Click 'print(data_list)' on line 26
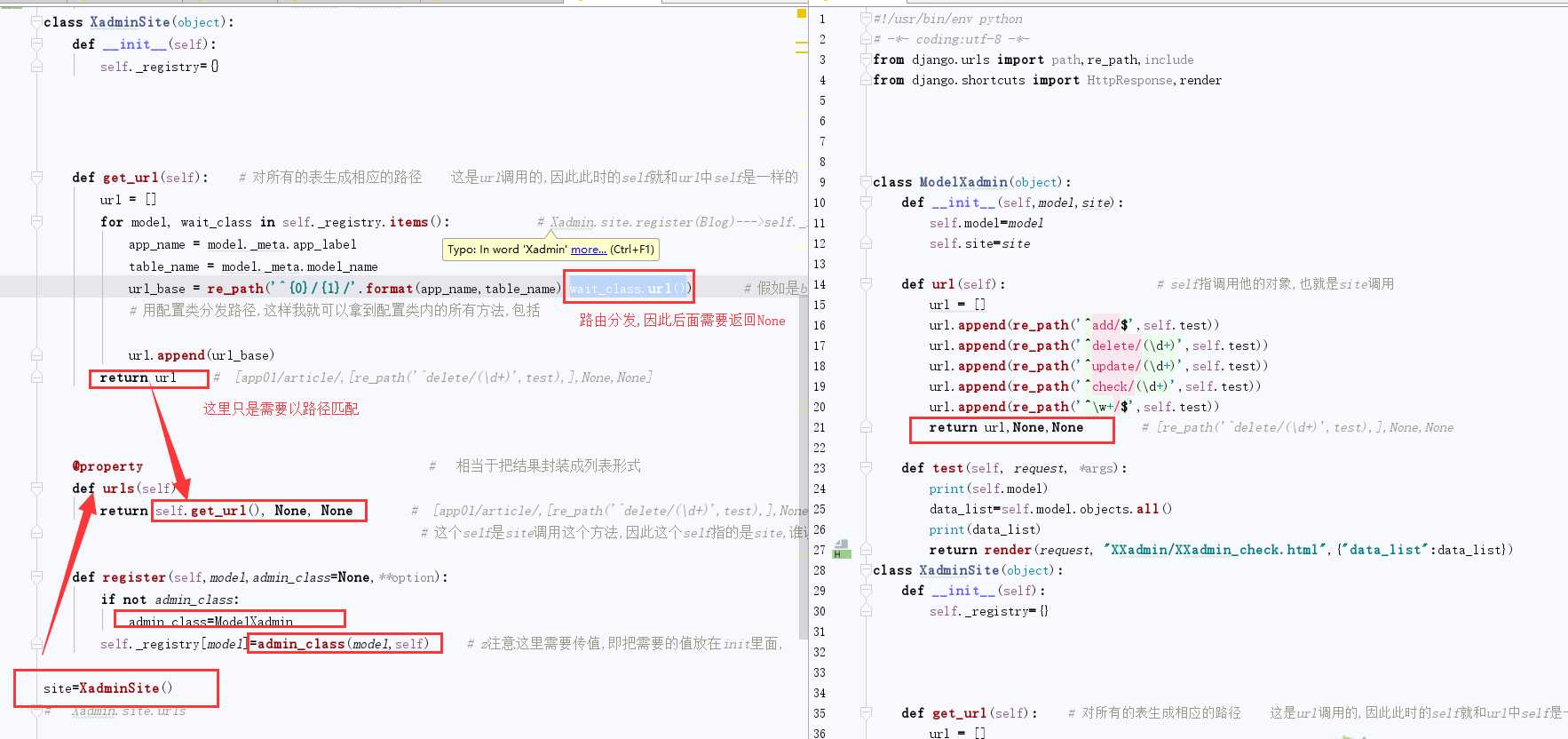 (985, 529)
